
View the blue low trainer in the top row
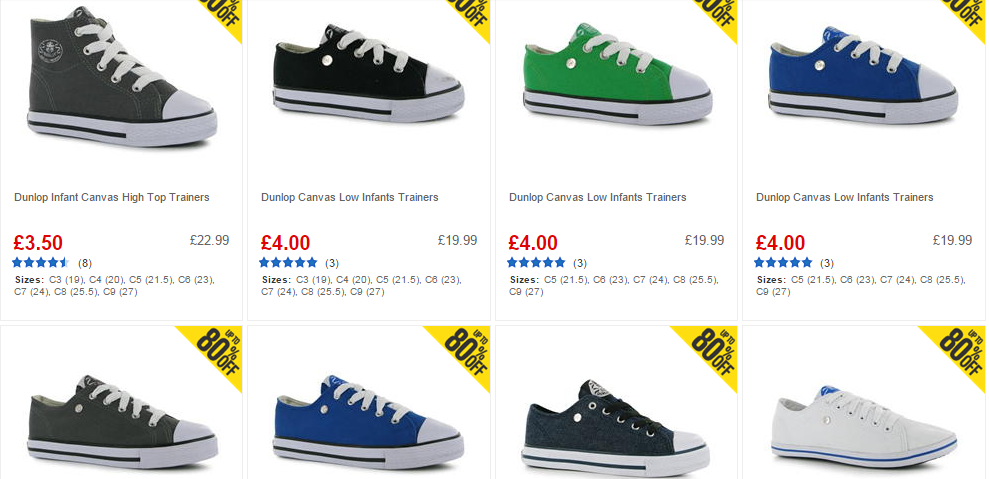863,76
